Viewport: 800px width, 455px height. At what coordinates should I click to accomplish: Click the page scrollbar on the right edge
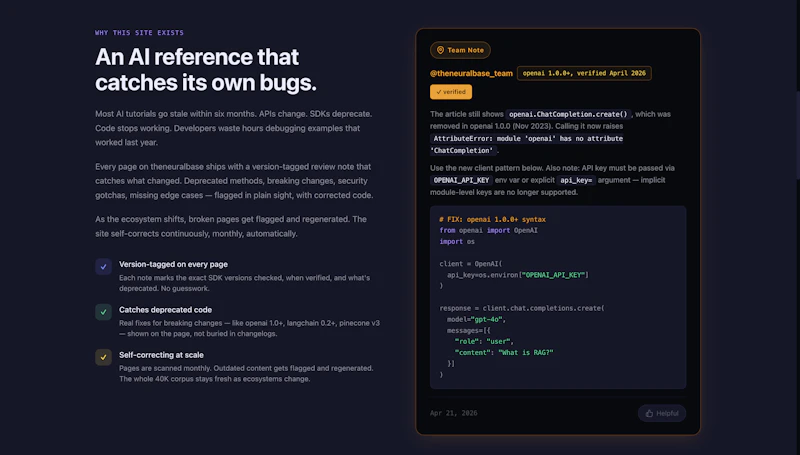(x=797, y=135)
